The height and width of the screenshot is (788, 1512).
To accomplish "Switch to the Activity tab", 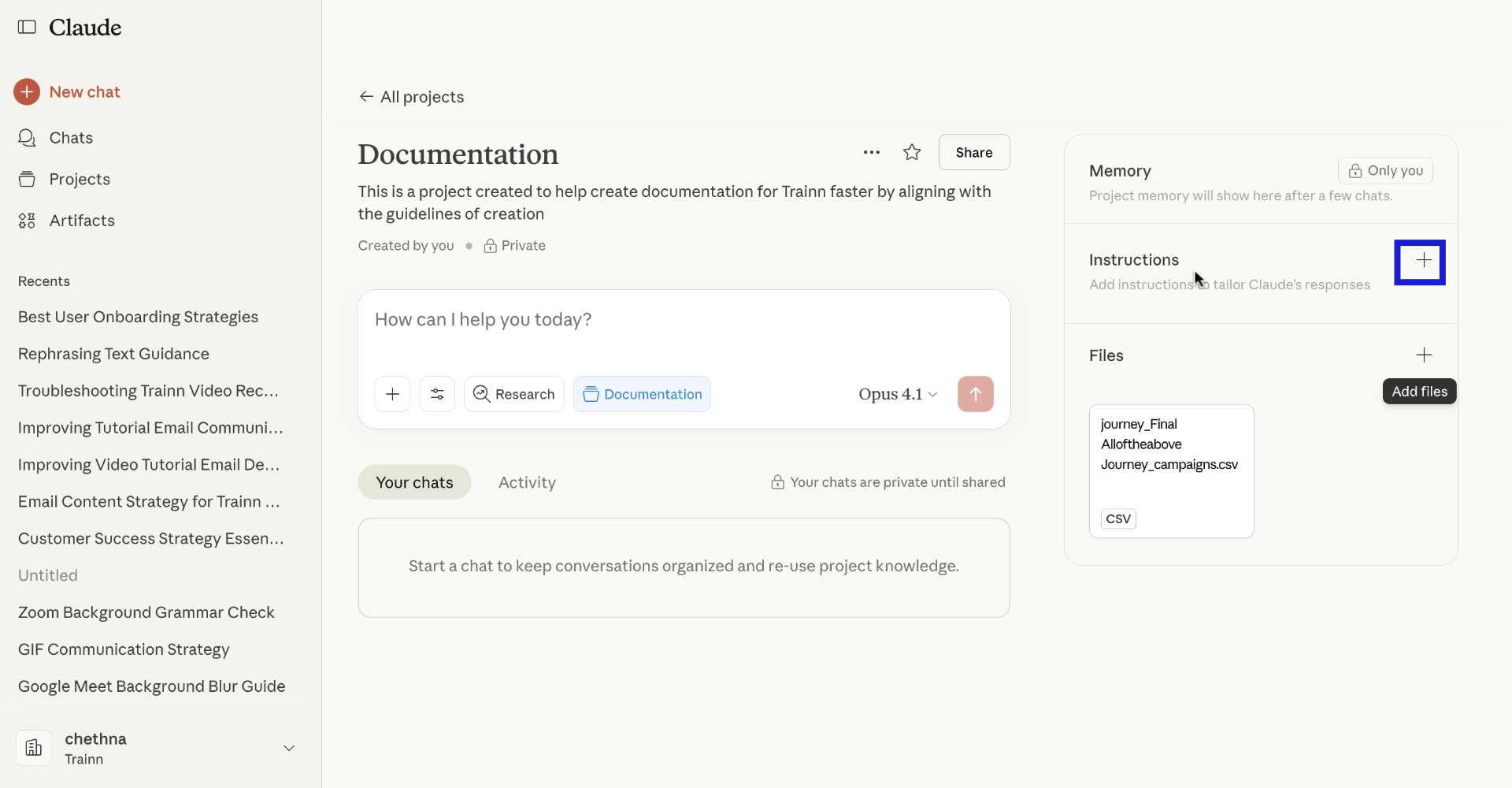I will click(527, 481).
